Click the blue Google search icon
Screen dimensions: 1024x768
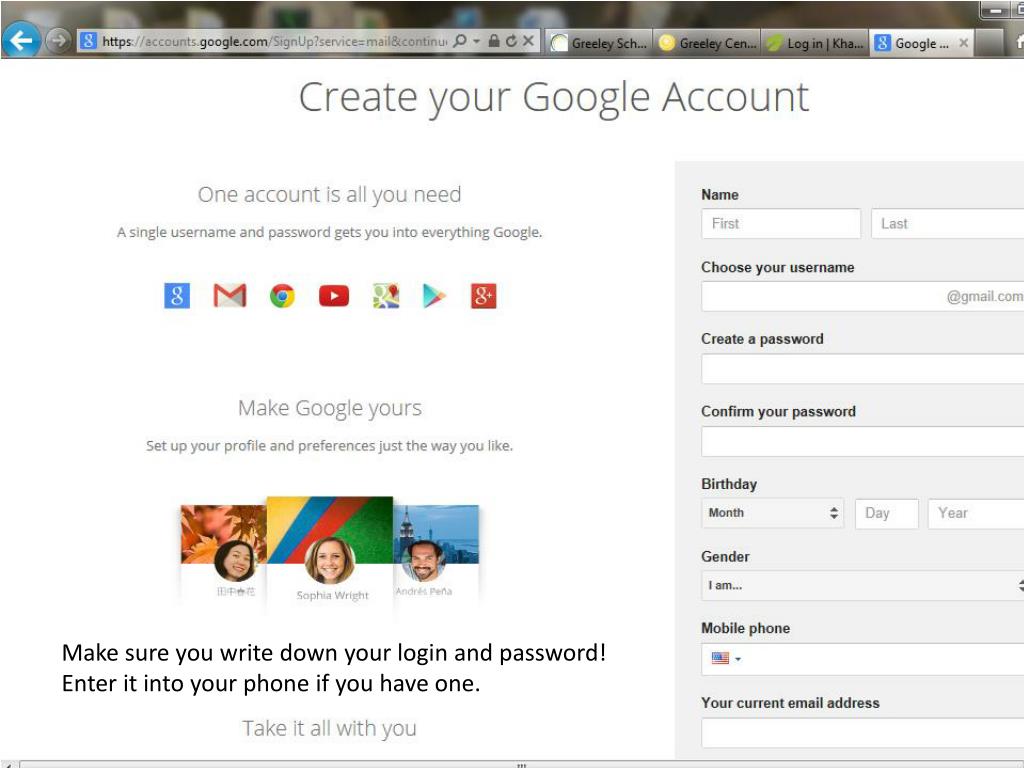pos(177,296)
